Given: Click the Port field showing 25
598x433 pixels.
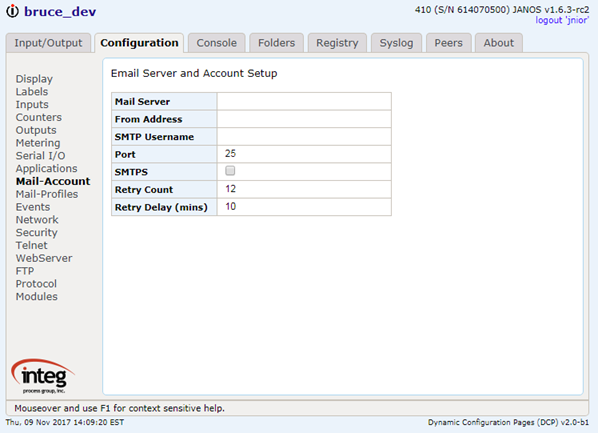Looking at the screenshot, I should pos(304,154).
